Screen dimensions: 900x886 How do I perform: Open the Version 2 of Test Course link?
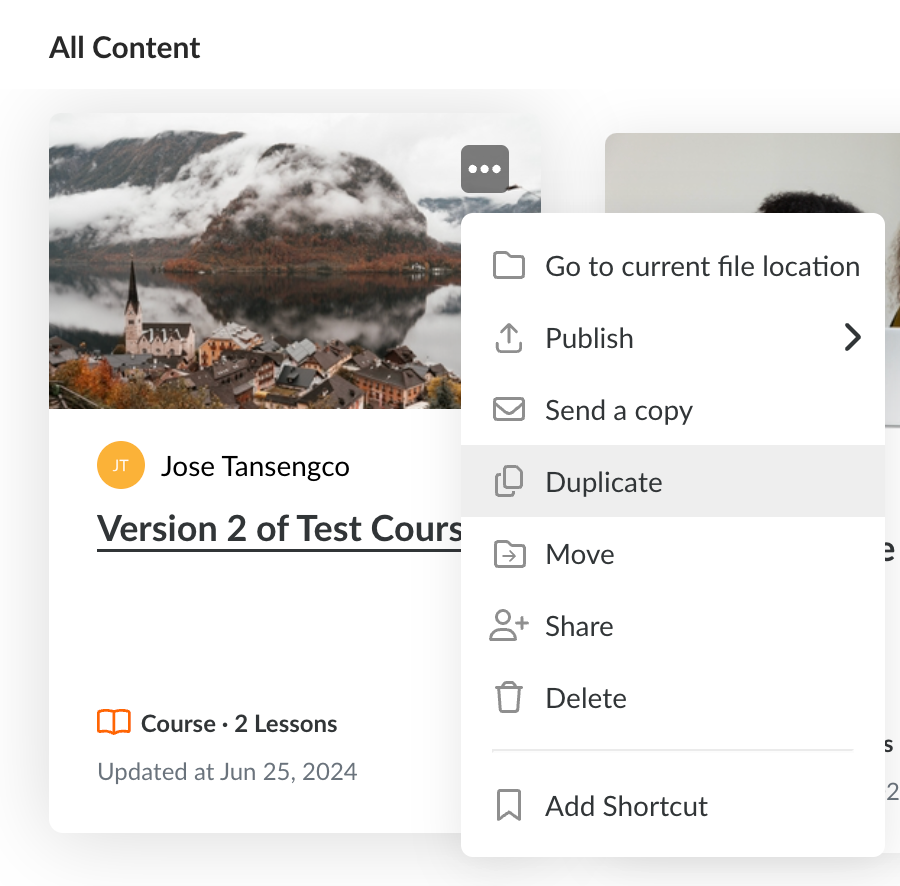point(280,529)
